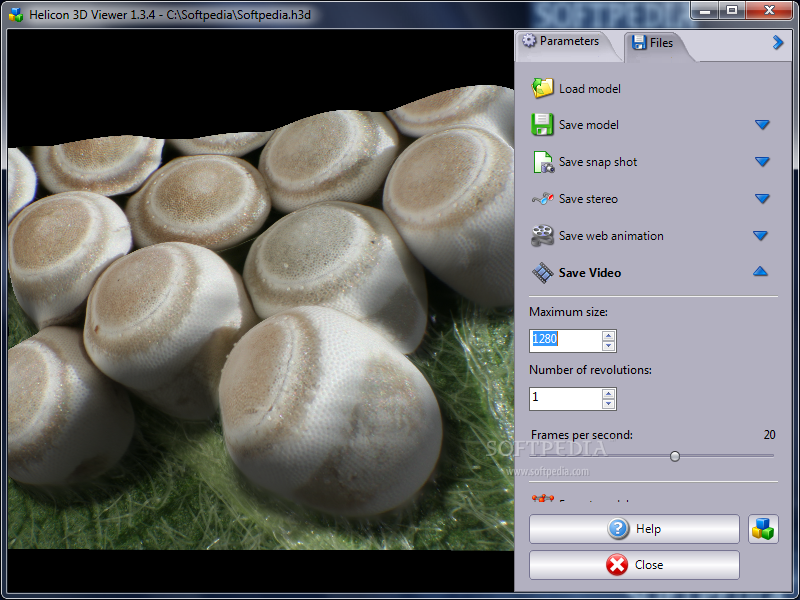Increase Maximum size with the up arrow
The width and height of the screenshot is (800, 600).
click(x=608, y=335)
